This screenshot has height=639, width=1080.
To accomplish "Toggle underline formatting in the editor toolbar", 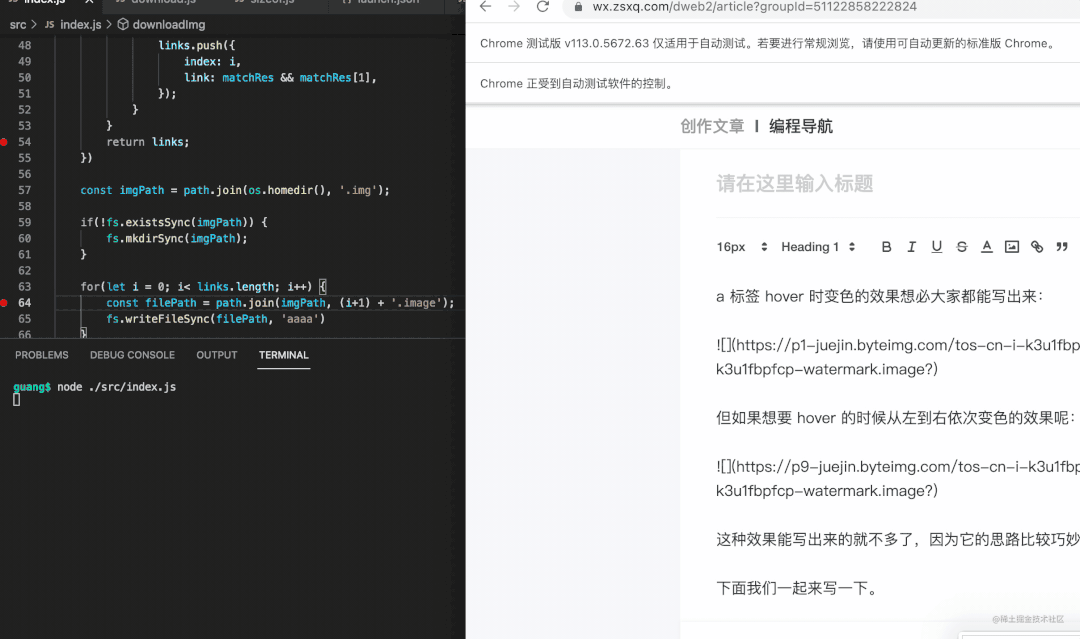I will coord(937,247).
